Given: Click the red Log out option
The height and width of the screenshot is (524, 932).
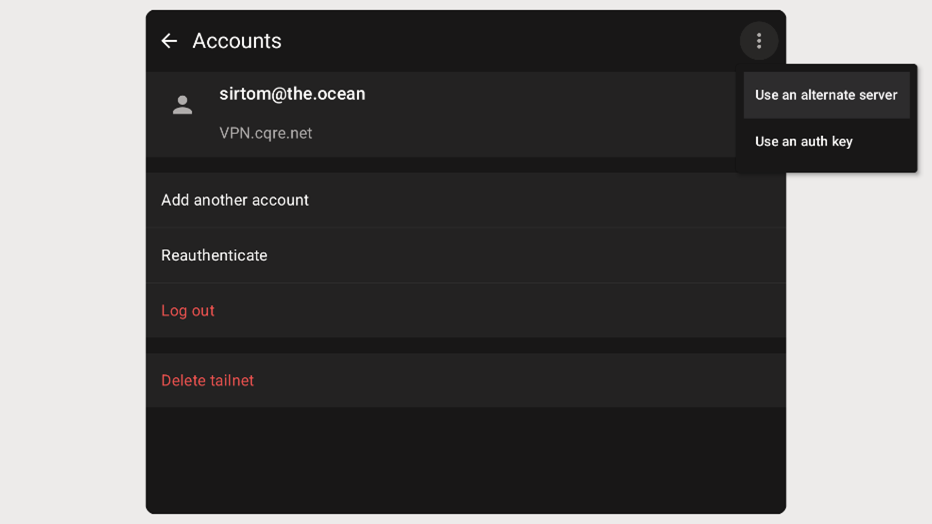Looking at the screenshot, I should coord(188,311).
